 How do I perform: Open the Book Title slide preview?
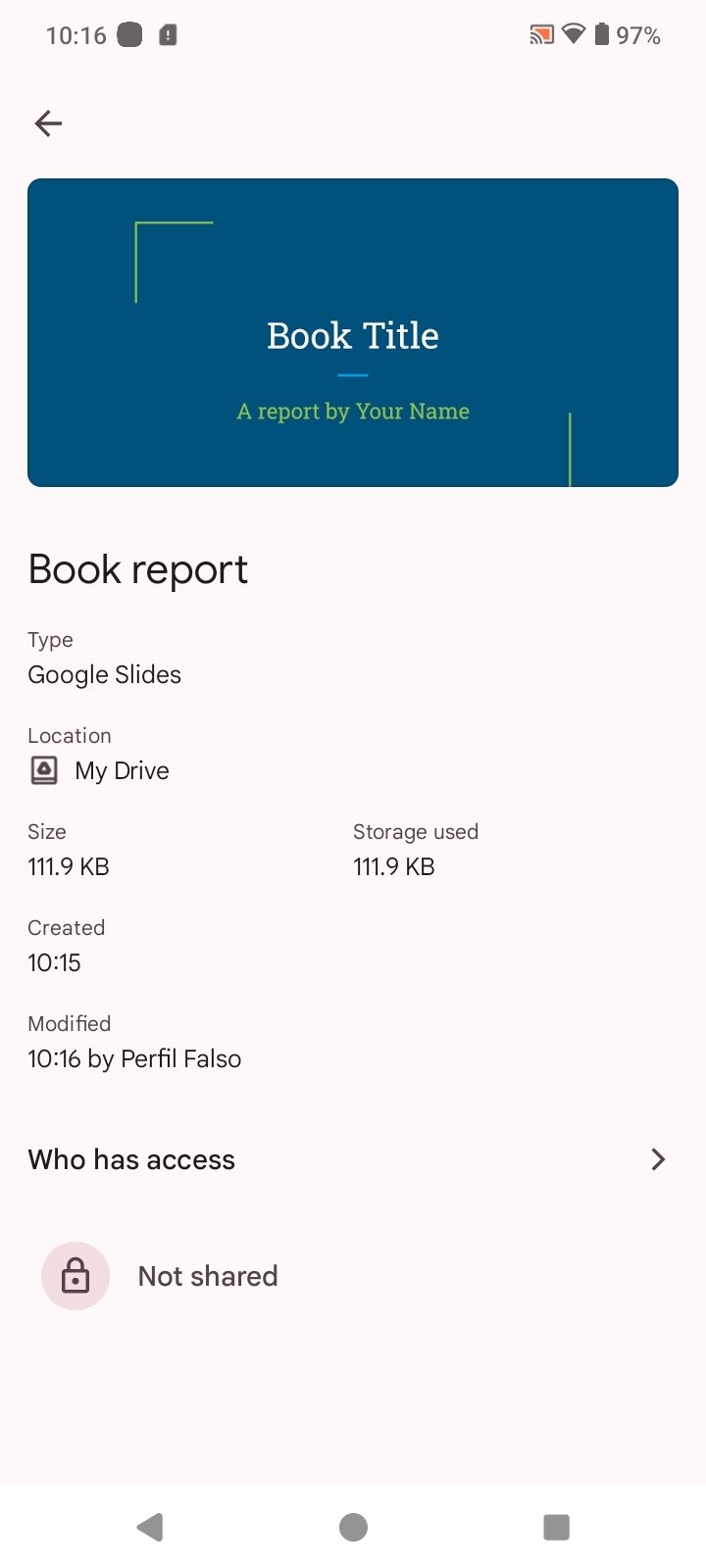point(353,332)
